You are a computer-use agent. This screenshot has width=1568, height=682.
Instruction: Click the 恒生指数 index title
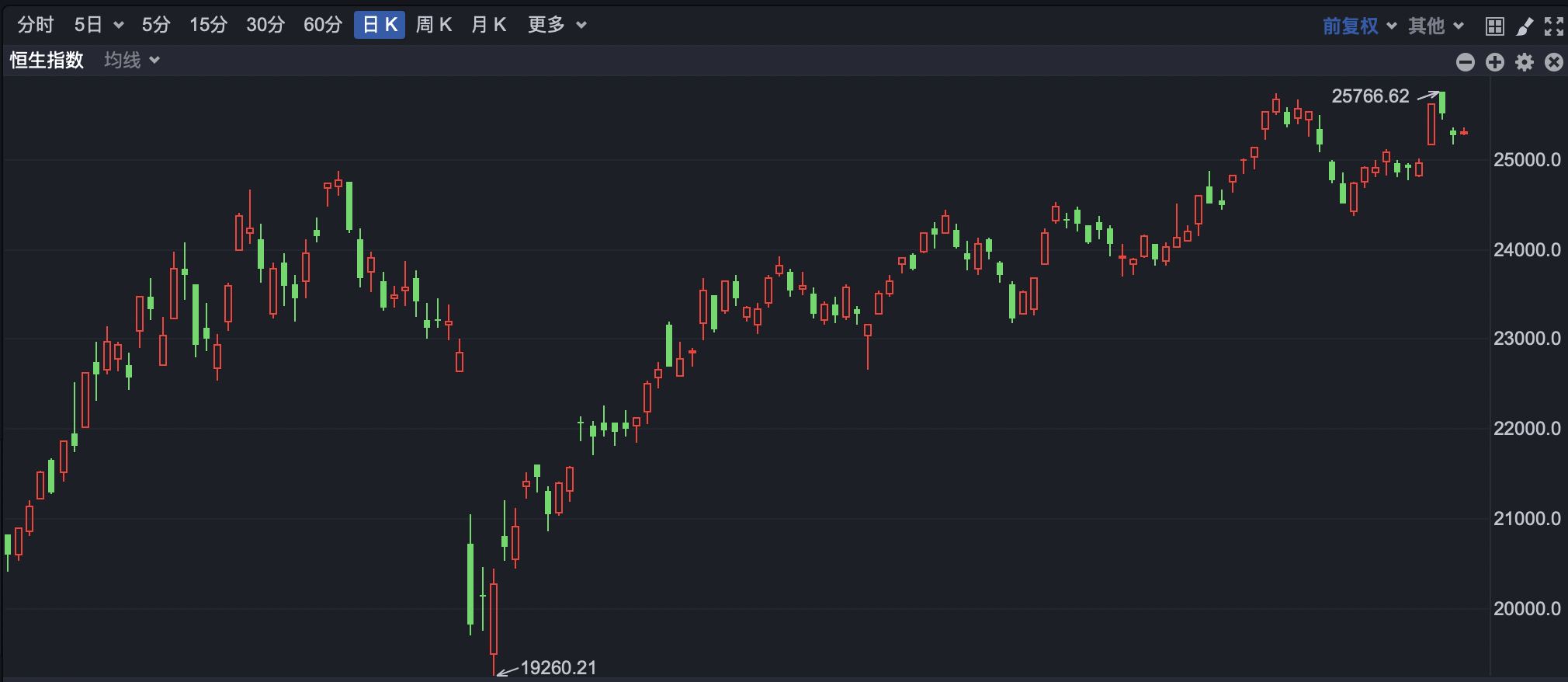coord(47,61)
